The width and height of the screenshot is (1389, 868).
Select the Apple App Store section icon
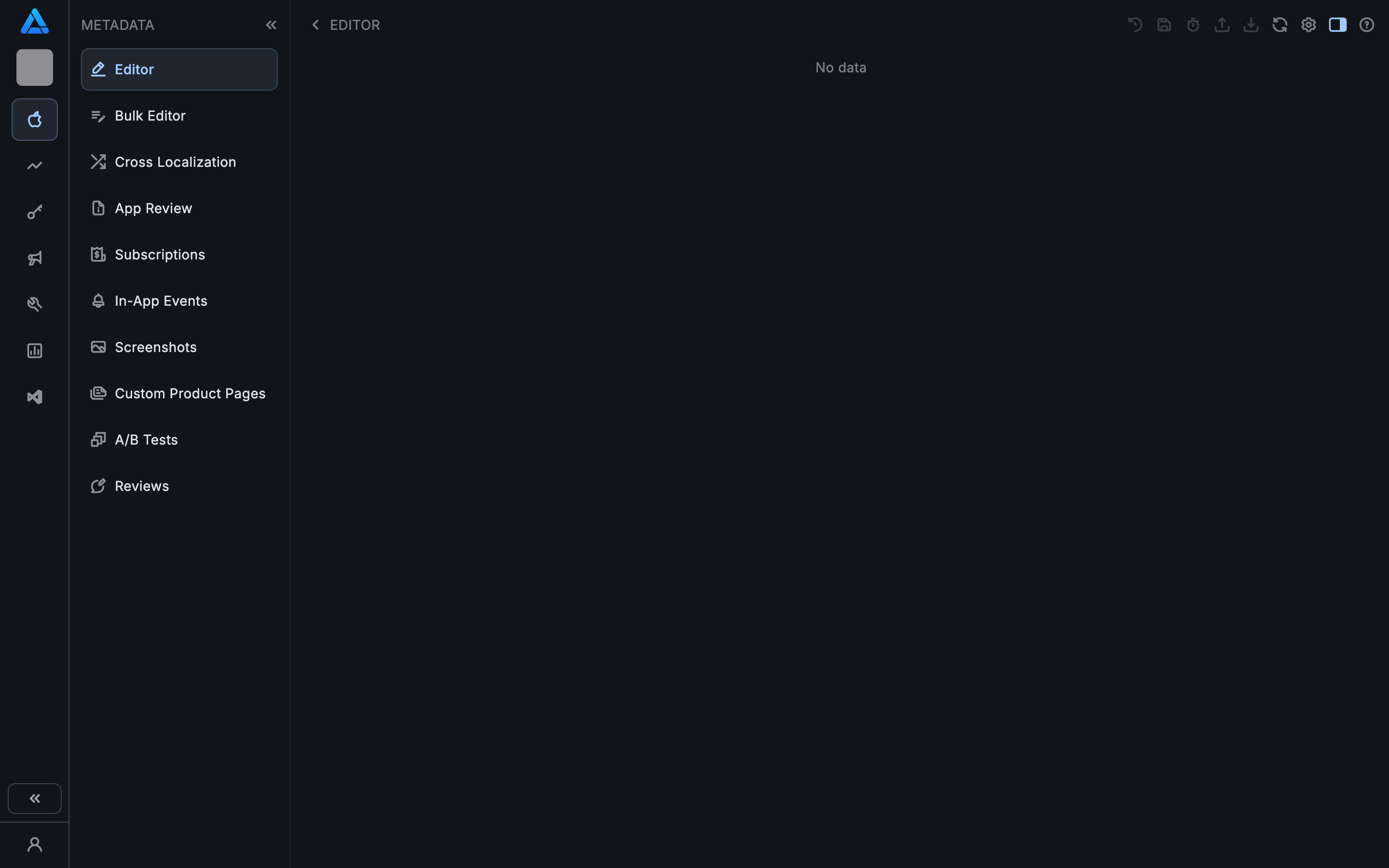34,120
